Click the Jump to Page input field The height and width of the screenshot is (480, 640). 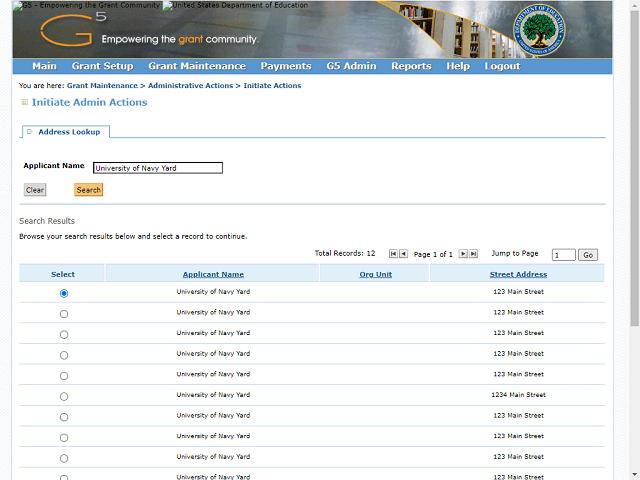pyautogui.click(x=563, y=255)
